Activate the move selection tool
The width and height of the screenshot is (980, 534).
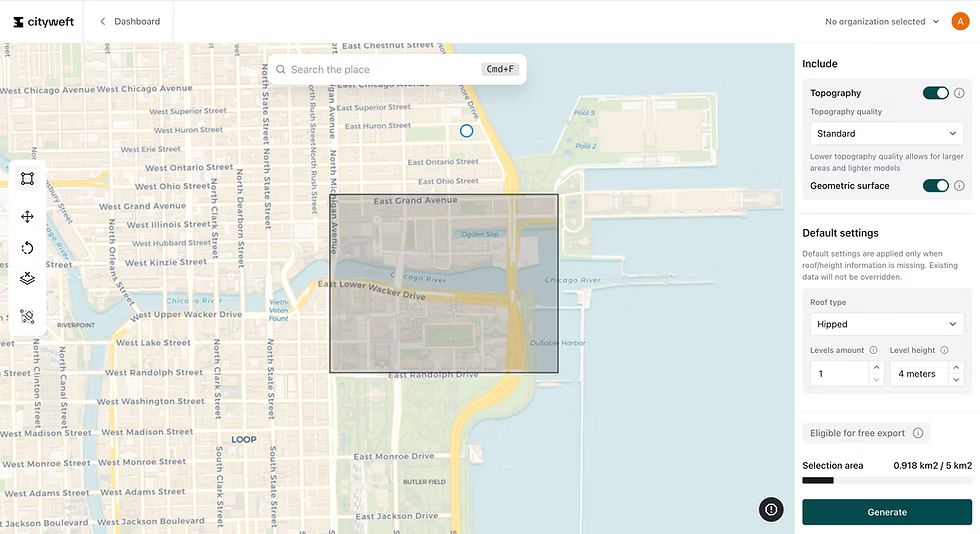(x=27, y=216)
